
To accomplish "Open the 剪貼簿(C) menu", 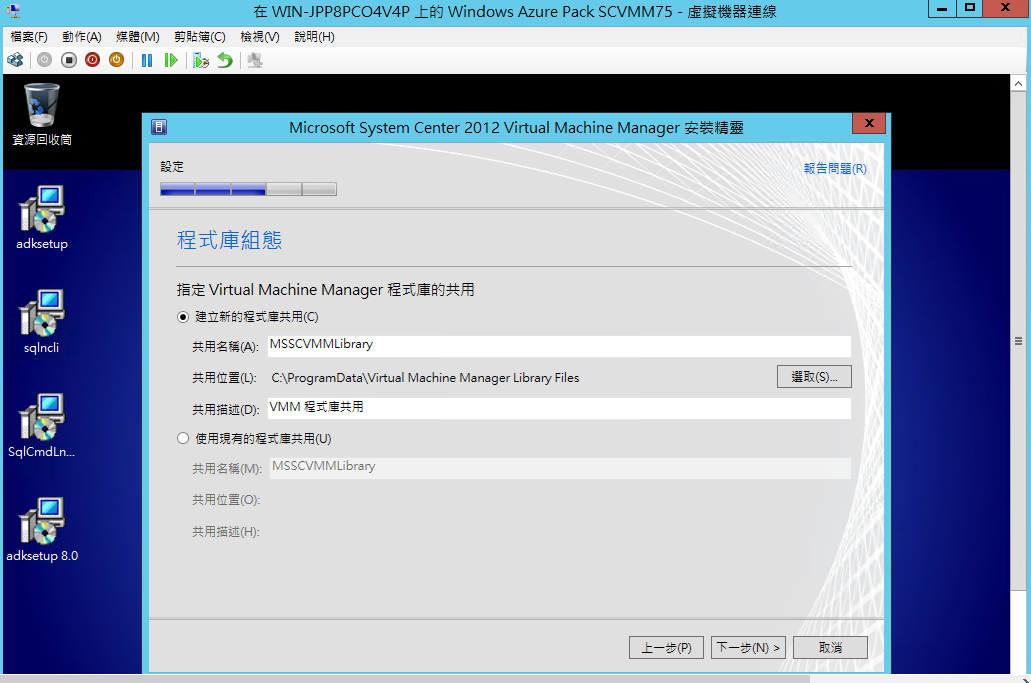I will 200,37.
